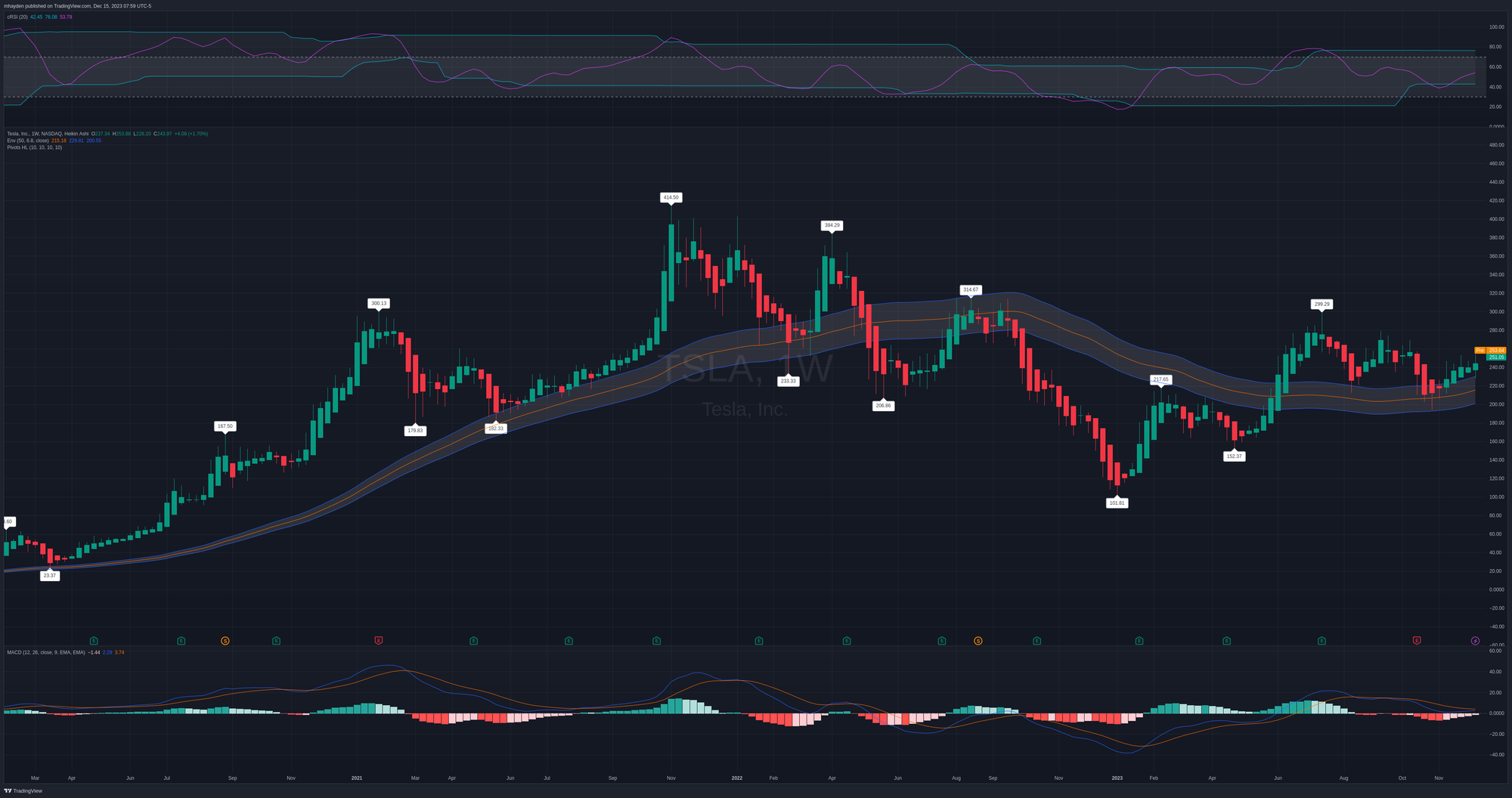
Task: Open the green earnings marker of October 2021
Action: (x=656, y=641)
